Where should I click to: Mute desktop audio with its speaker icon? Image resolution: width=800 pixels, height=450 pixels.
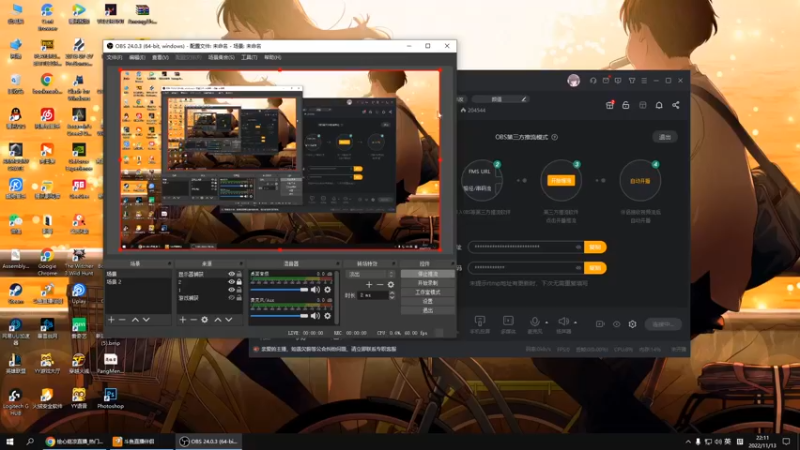[316, 290]
